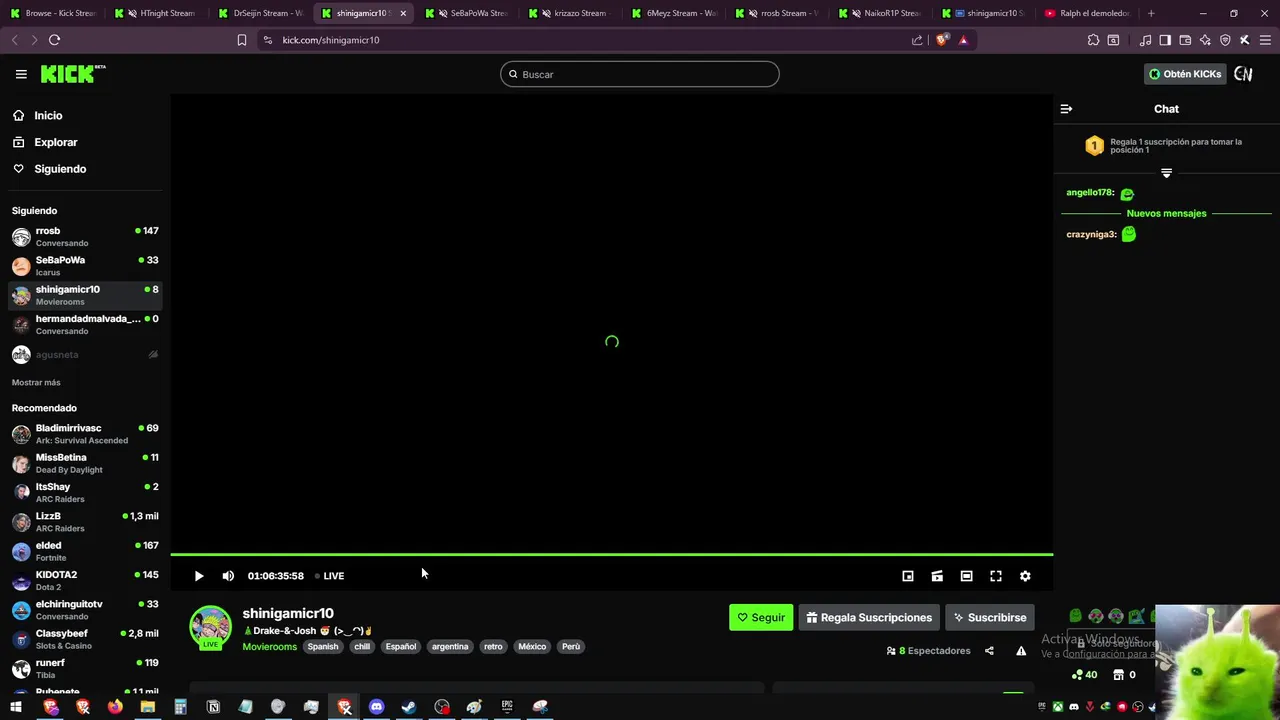Report stream with warning triangle icon
This screenshot has height=720, width=1280.
(x=1021, y=651)
